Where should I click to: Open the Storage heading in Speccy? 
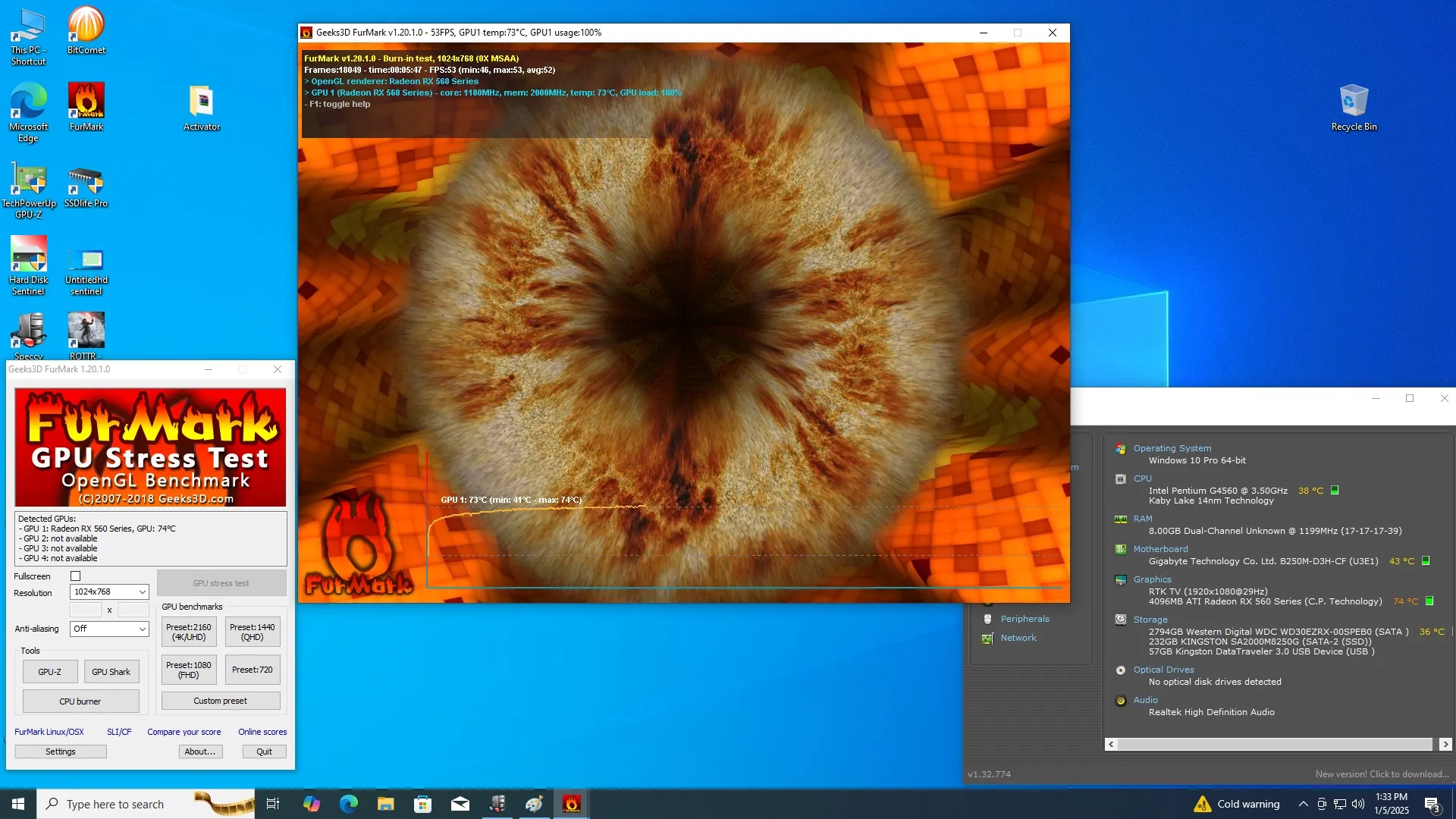(x=1150, y=620)
